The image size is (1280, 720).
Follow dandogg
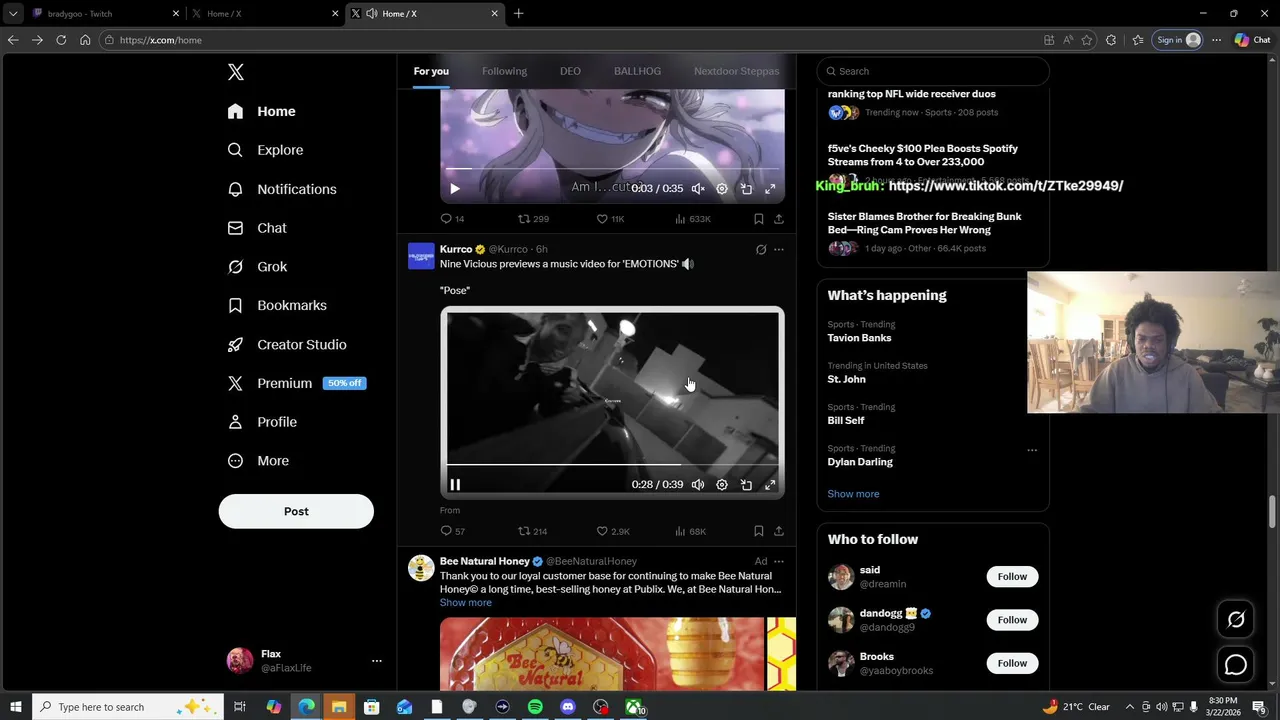tap(1012, 620)
